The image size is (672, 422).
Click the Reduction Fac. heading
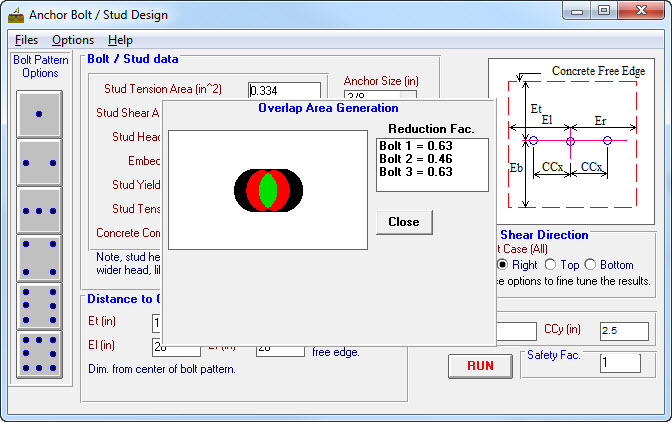[x=431, y=129]
